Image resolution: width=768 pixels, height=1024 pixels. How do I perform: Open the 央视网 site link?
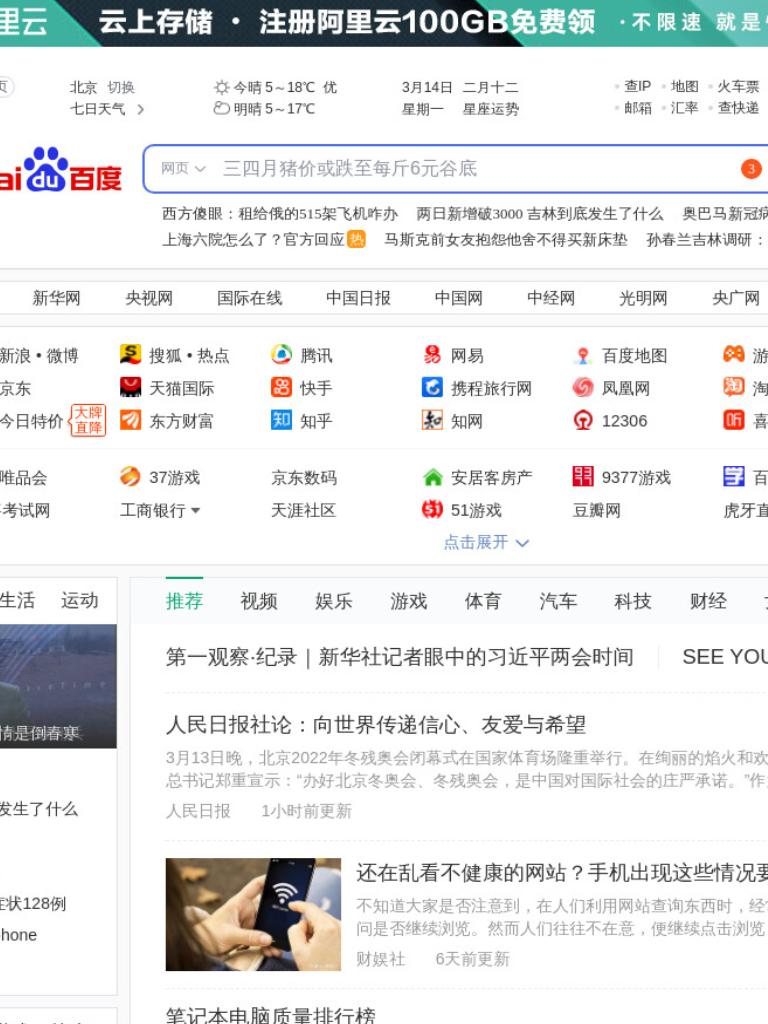pyautogui.click(x=149, y=298)
